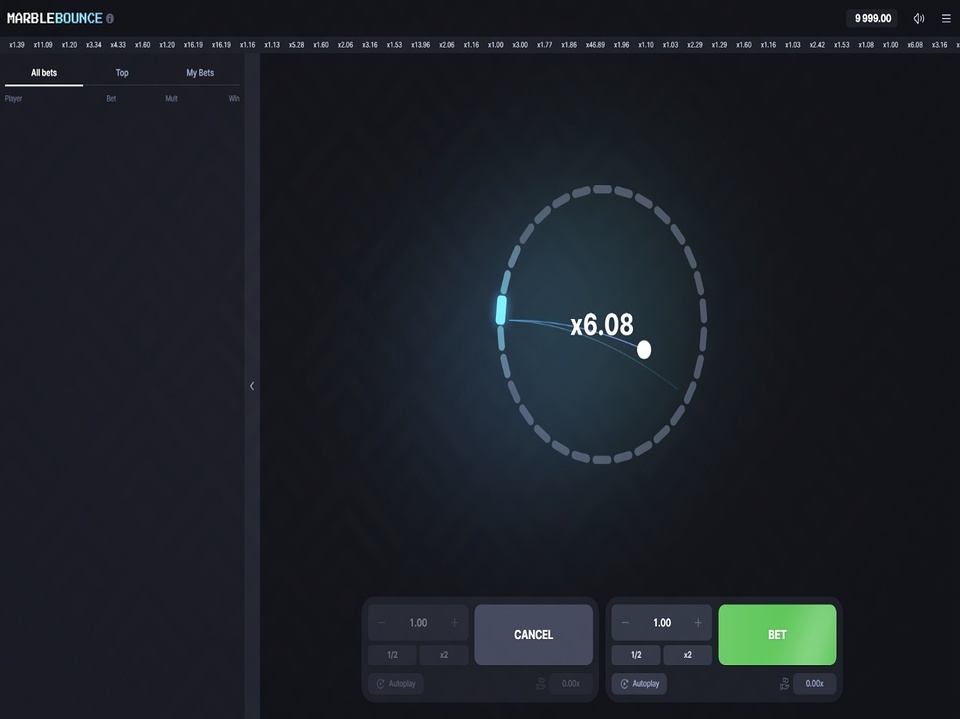This screenshot has width=960, height=719.
Task: Halve the right bet with 1/2
Action: pos(636,655)
